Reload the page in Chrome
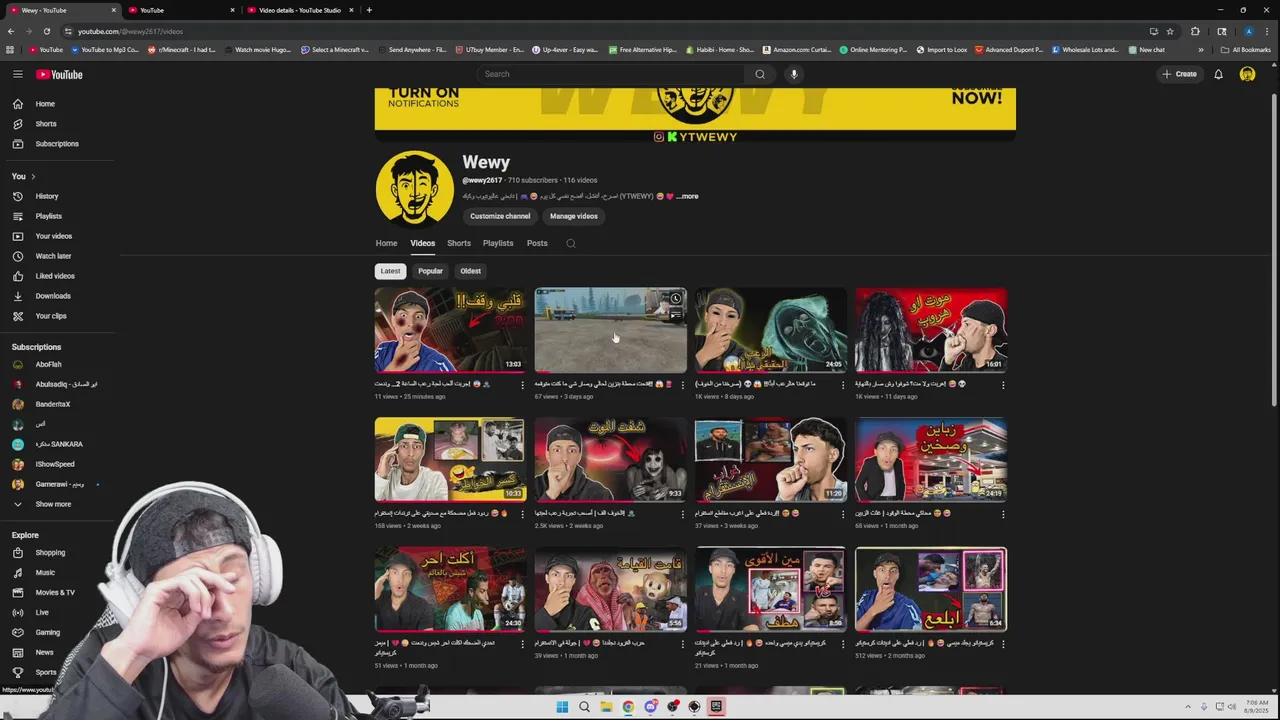The height and width of the screenshot is (720, 1280). (46, 31)
